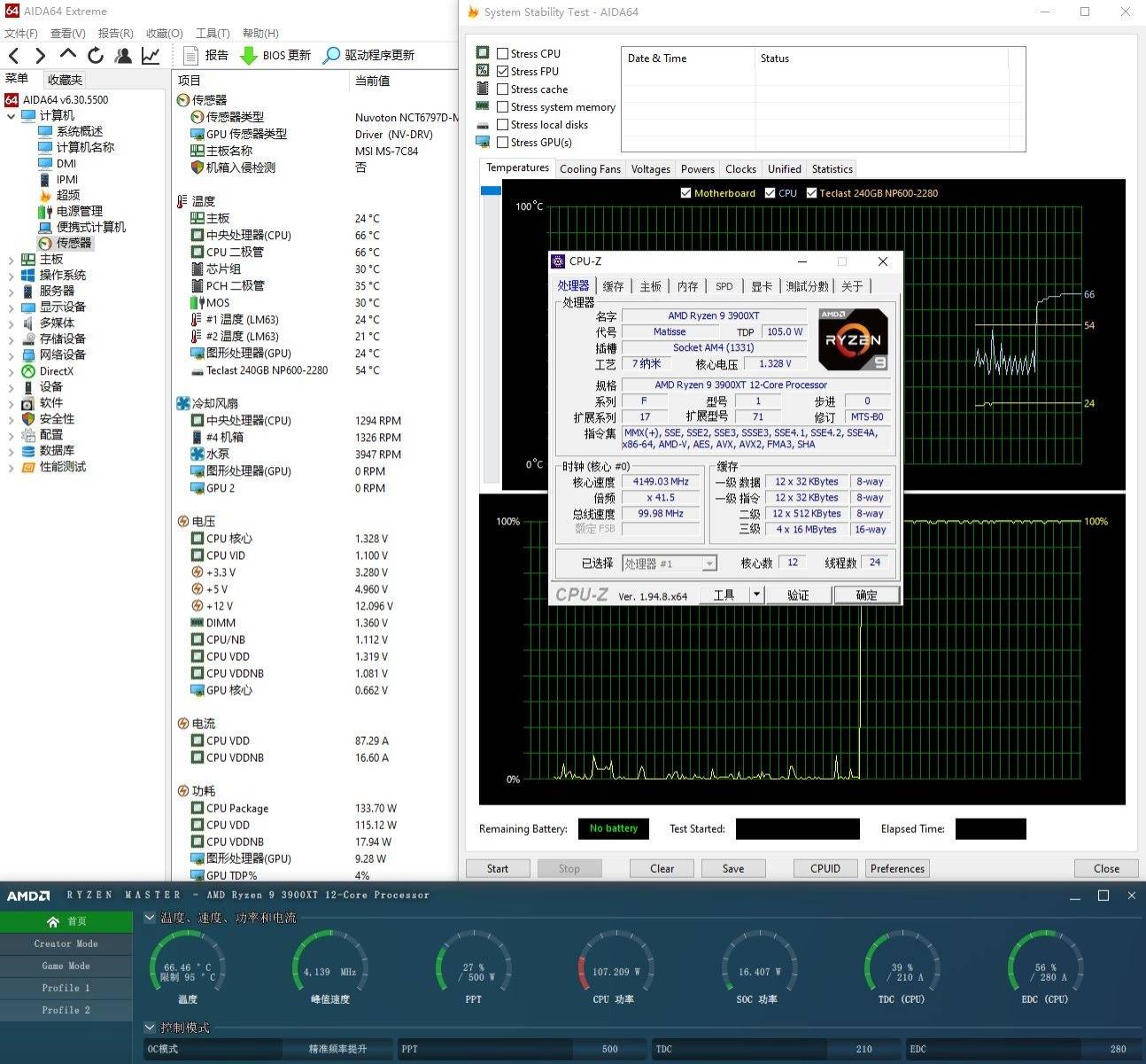
Task: Enable the Stress system memory checkbox
Action: click(x=502, y=106)
